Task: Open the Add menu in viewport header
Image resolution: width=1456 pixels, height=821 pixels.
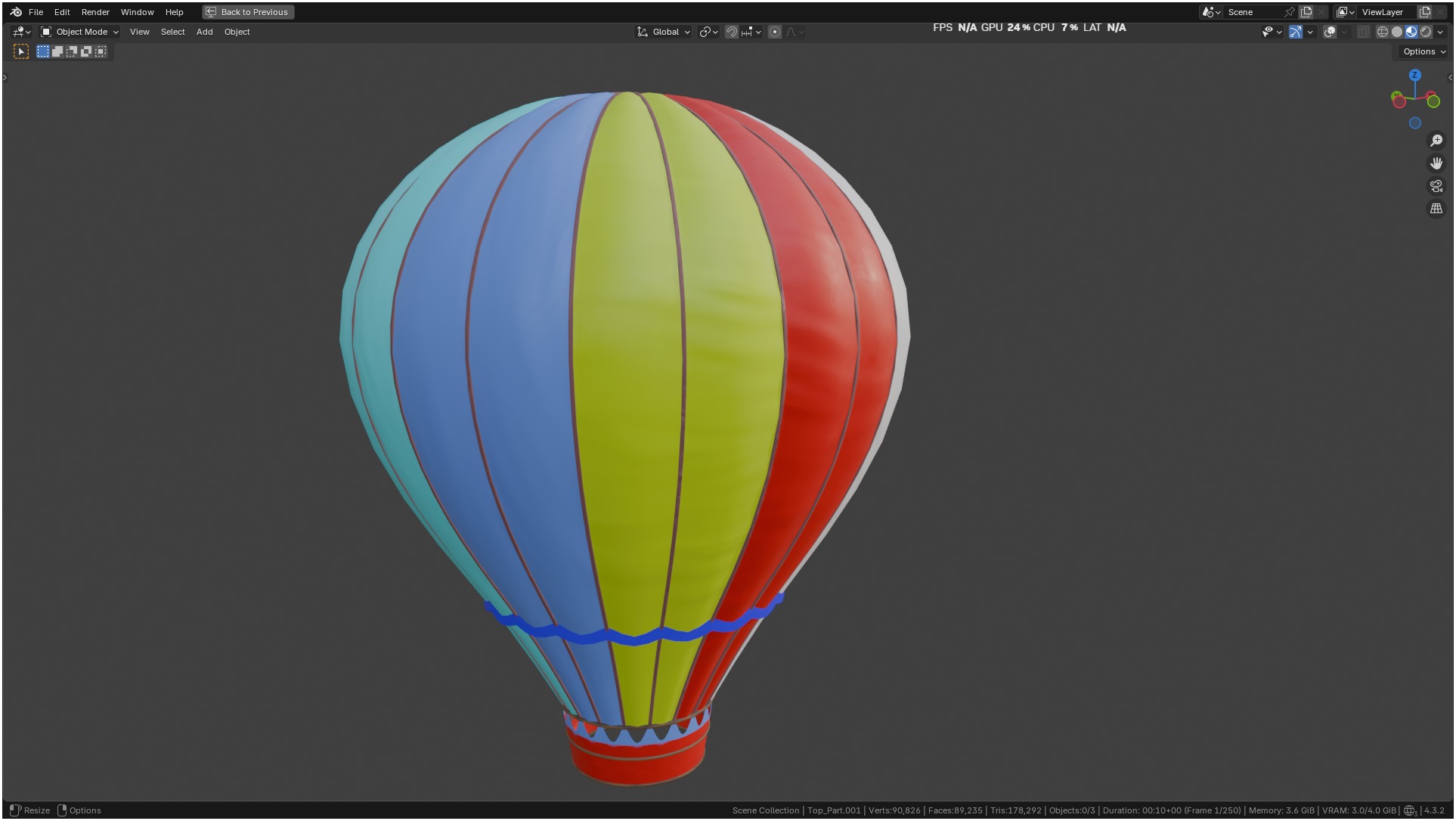Action: [x=204, y=32]
